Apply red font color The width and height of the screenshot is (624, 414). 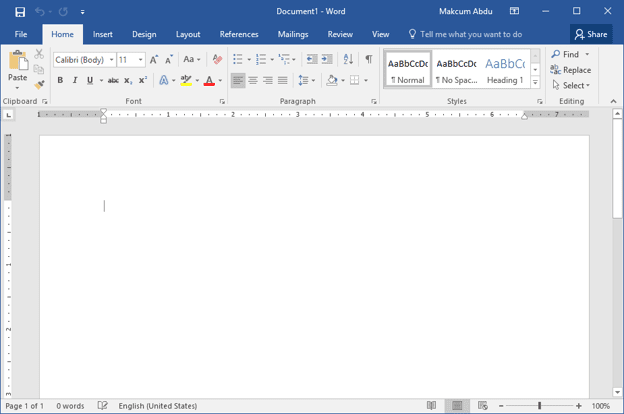tap(209, 80)
